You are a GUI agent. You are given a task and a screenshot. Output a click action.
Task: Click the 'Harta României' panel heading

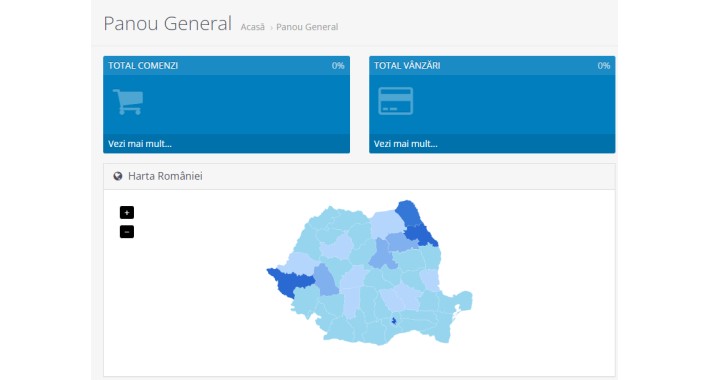(165, 176)
